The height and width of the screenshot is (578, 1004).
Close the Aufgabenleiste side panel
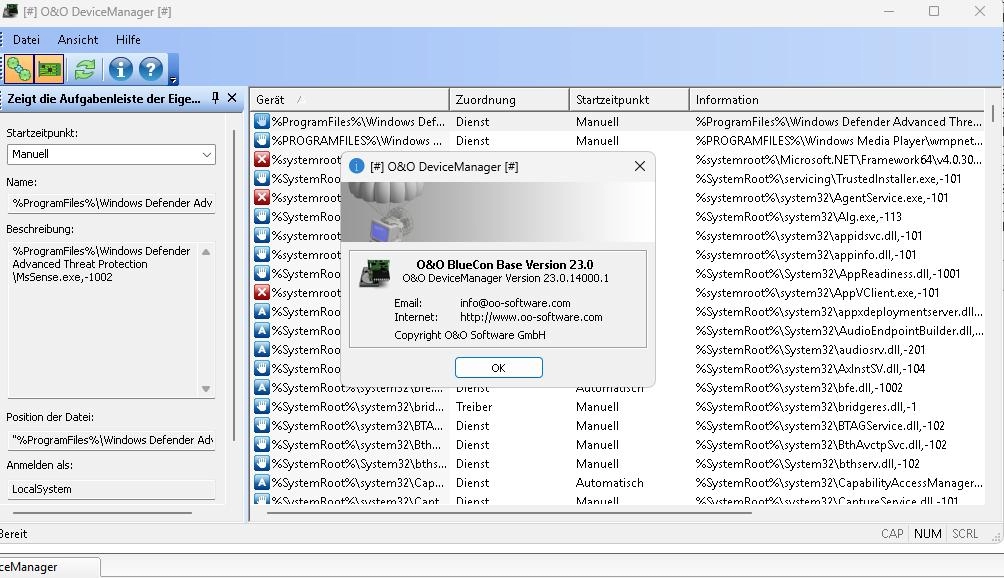click(232, 98)
